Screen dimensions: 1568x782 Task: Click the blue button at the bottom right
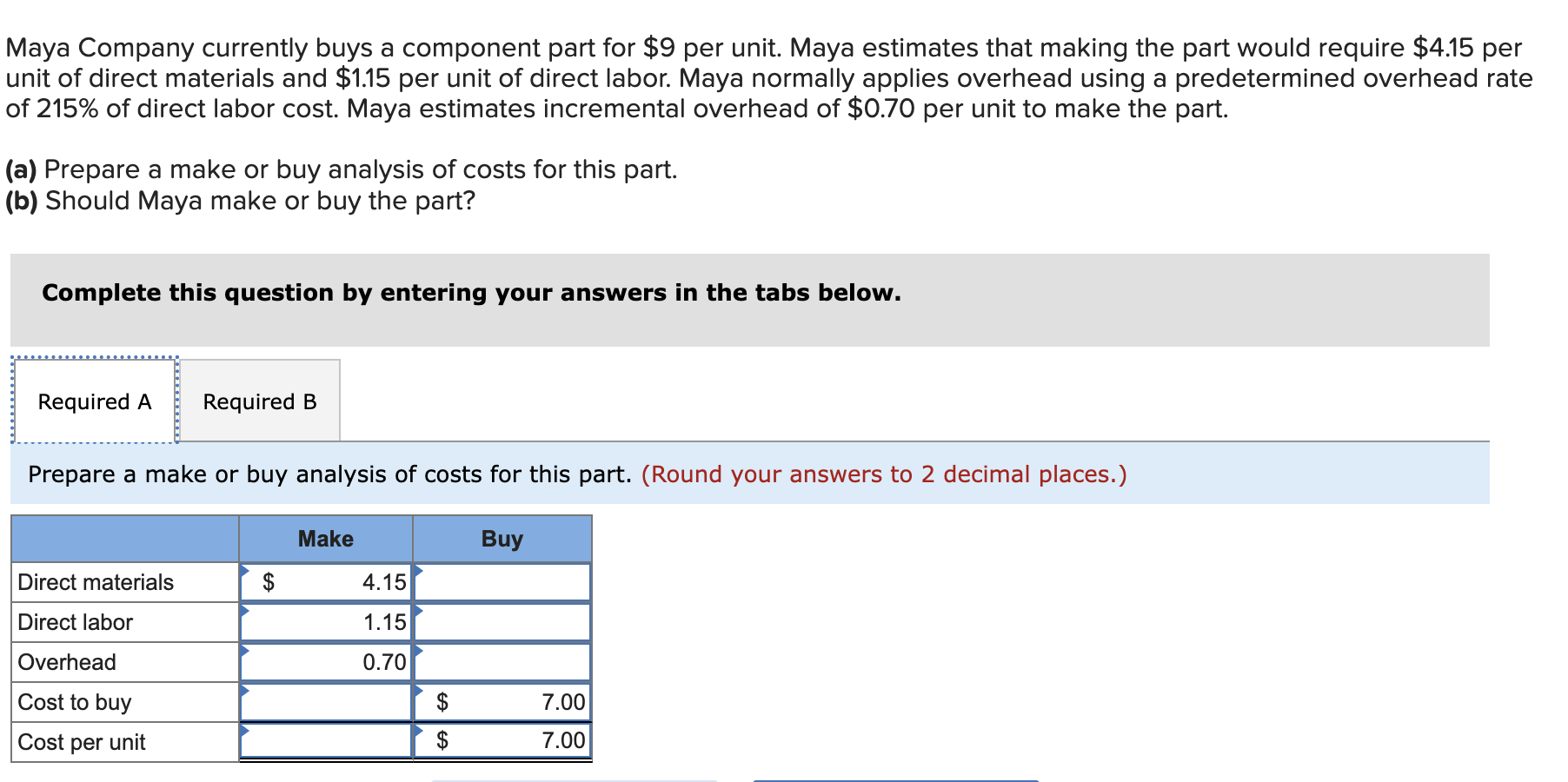click(x=895, y=779)
